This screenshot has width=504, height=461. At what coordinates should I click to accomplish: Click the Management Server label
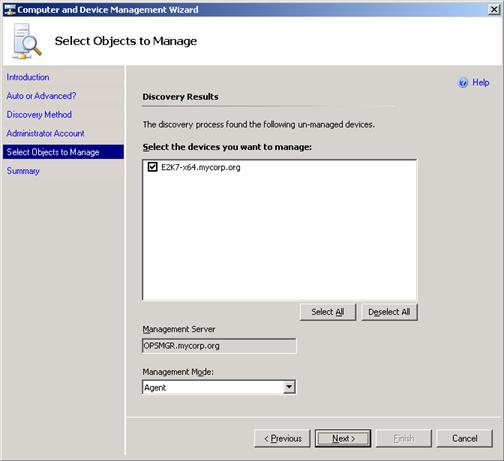179,329
